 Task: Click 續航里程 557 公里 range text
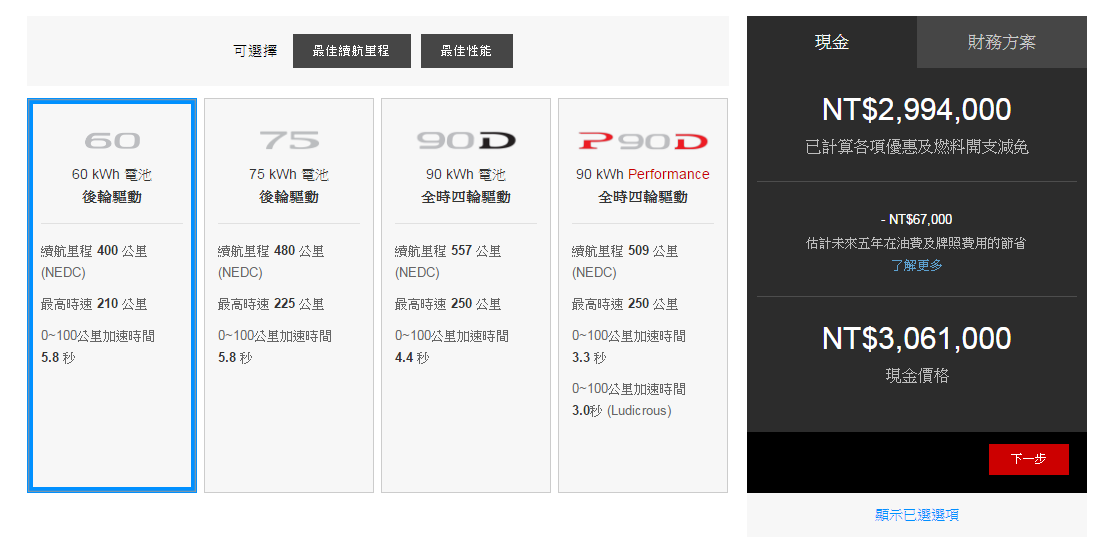coord(448,251)
